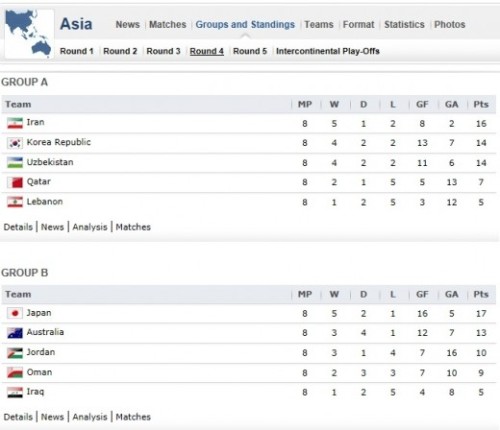Click the Asia map thumbnail
The height and width of the screenshot is (430, 500).
(29, 34)
